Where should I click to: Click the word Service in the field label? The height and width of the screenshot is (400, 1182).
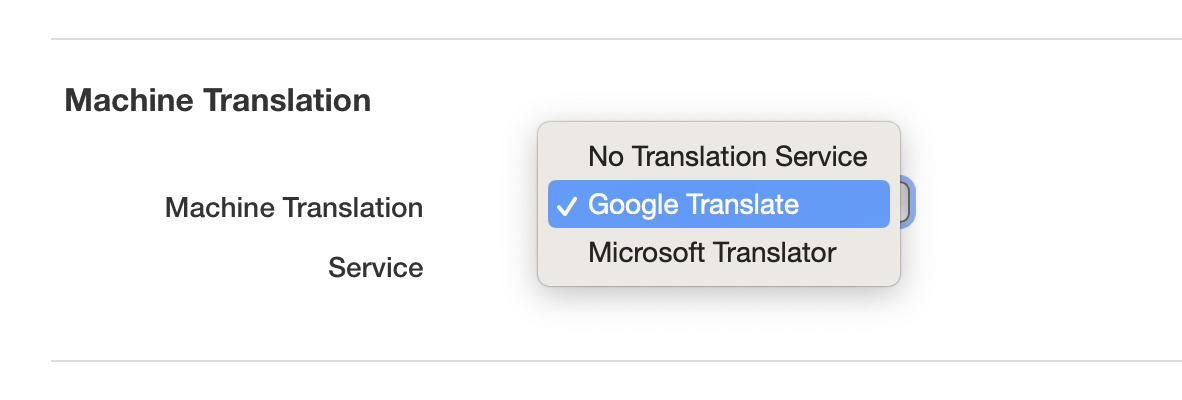(375, 267)
